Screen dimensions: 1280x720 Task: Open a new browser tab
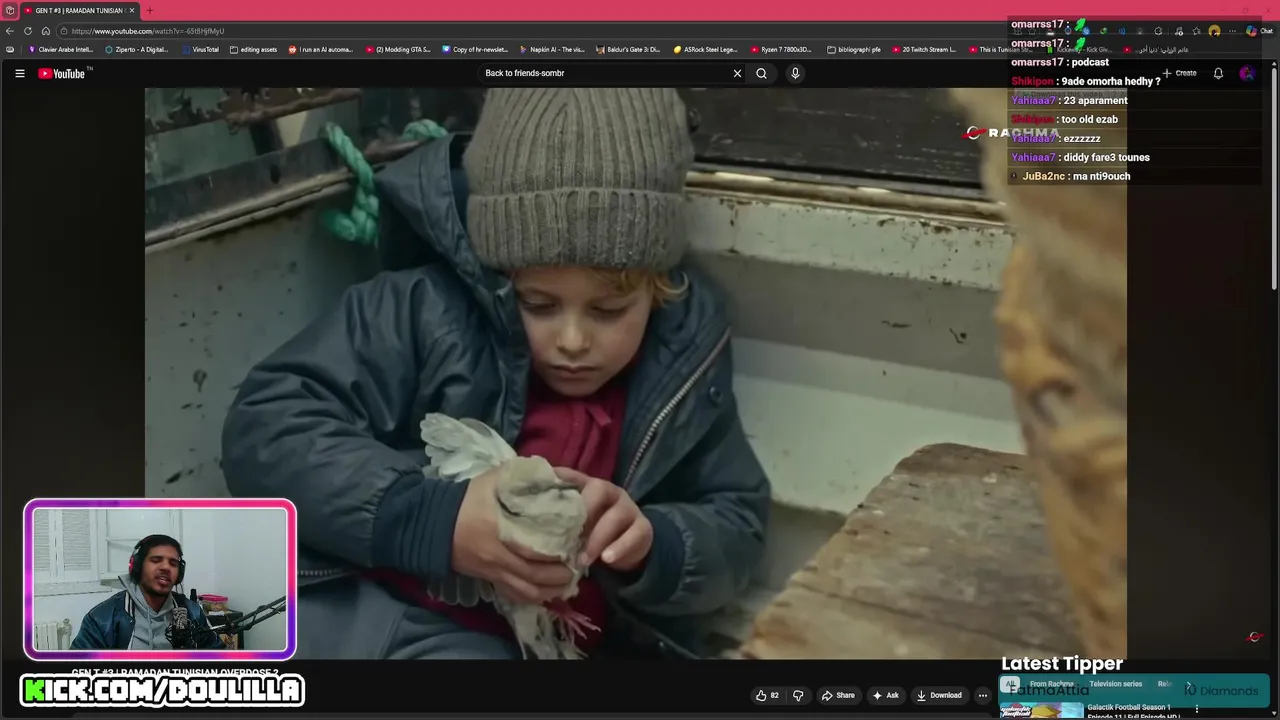click(149, 10)
